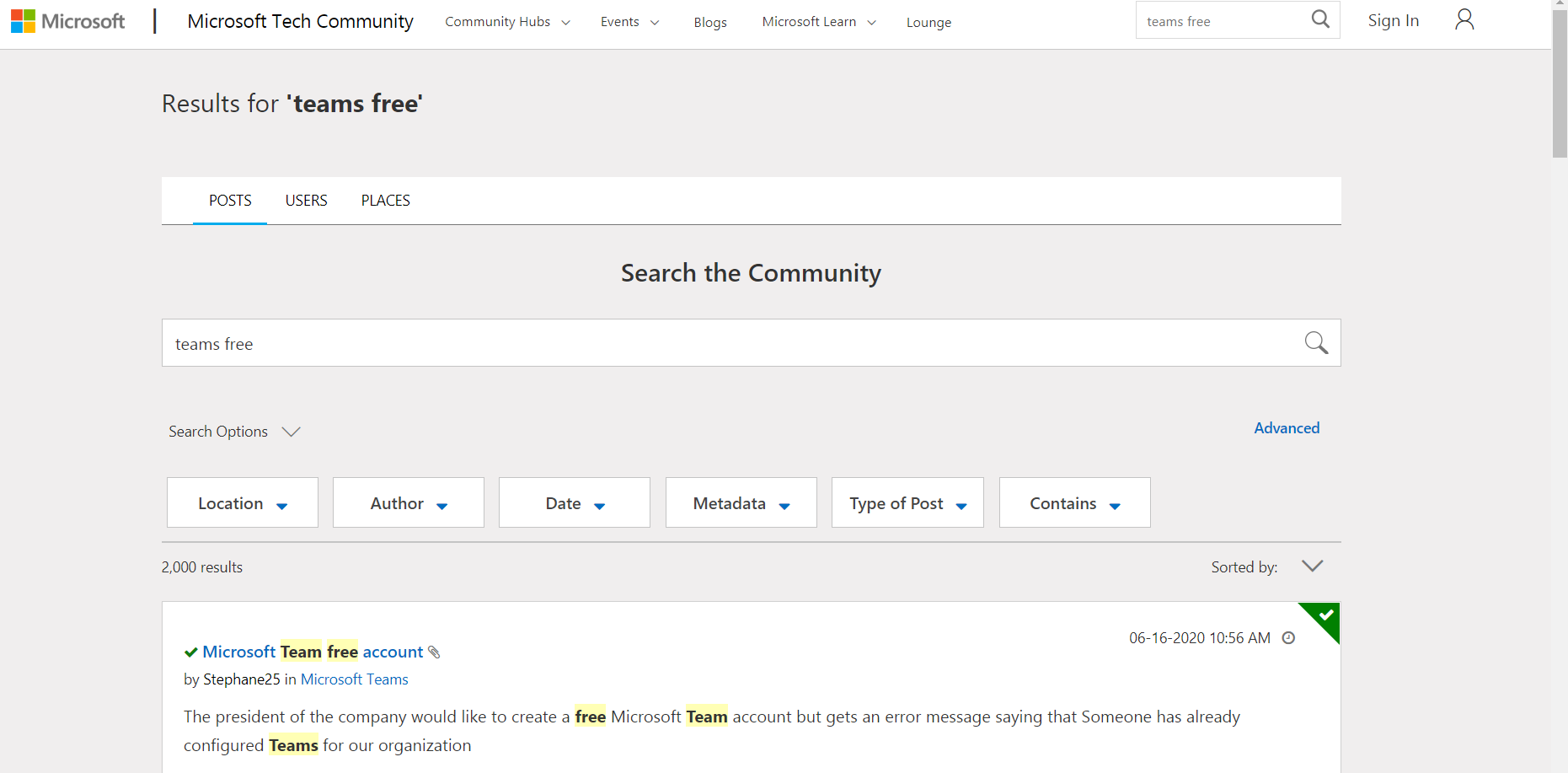This screenshot has width=1568, height=773.
Task: Click the page vertical scrollbar thumb
Action: 1560,83
